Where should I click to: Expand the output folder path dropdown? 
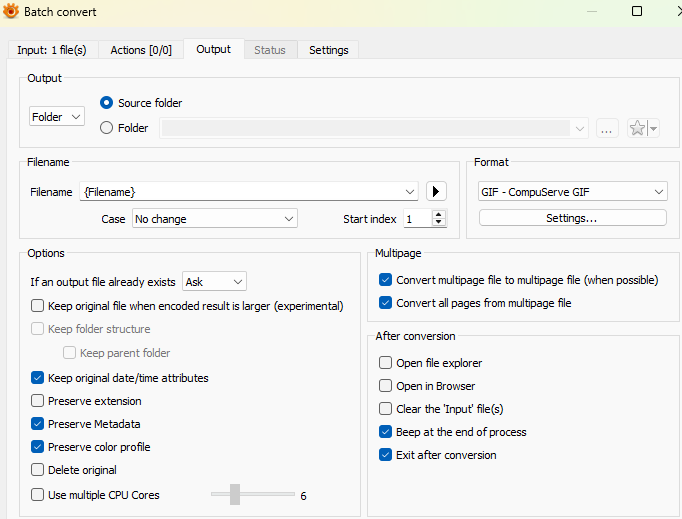coord(580,128)
